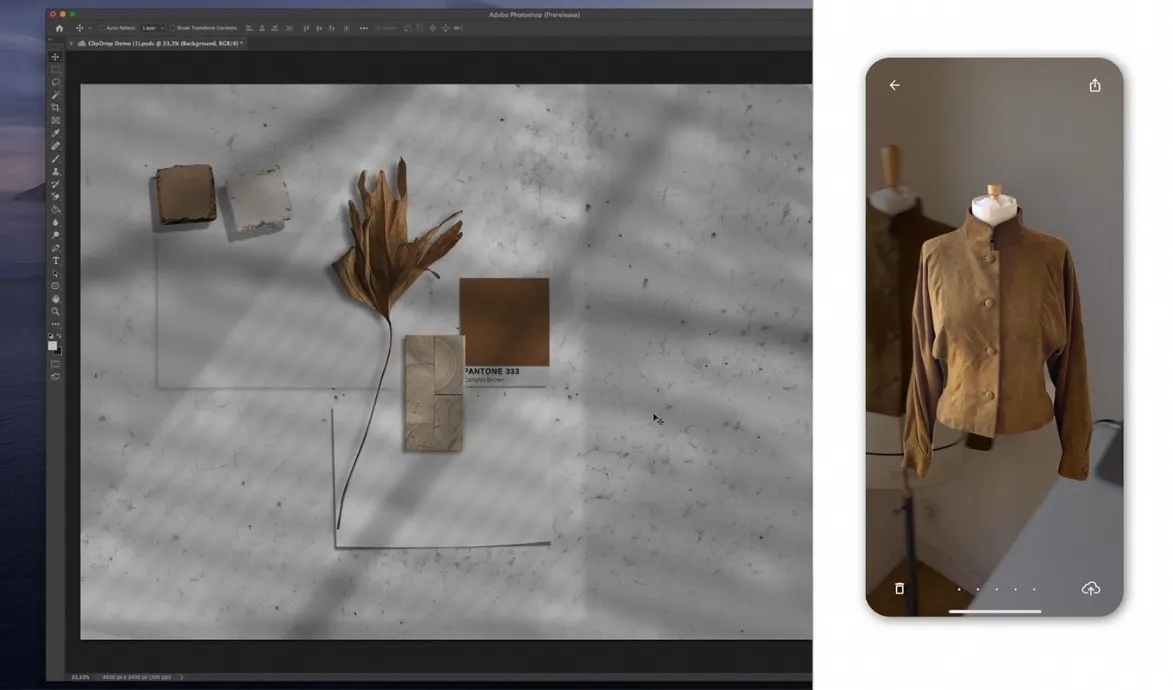The image size is (1173, 690).
Task: Select the Hand tool
Action: 55,299
